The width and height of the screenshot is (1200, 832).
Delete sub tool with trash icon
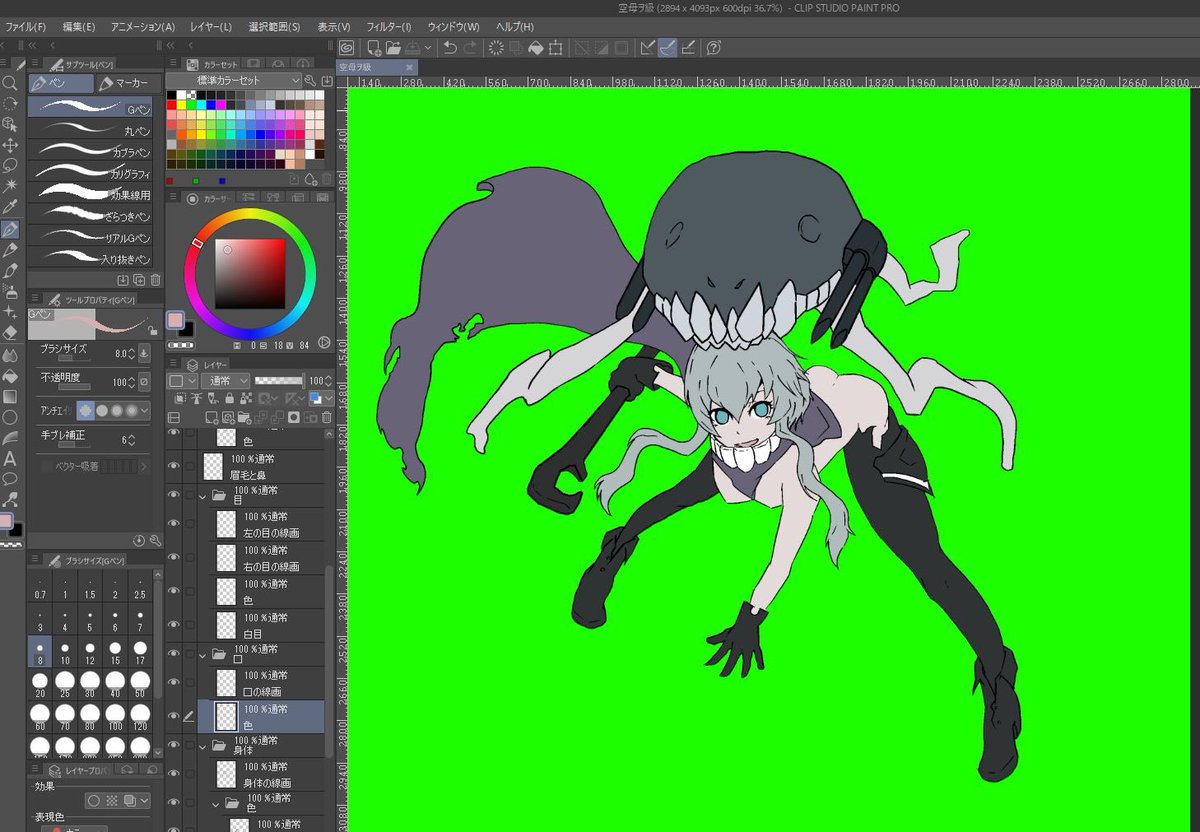pos(155,280)
